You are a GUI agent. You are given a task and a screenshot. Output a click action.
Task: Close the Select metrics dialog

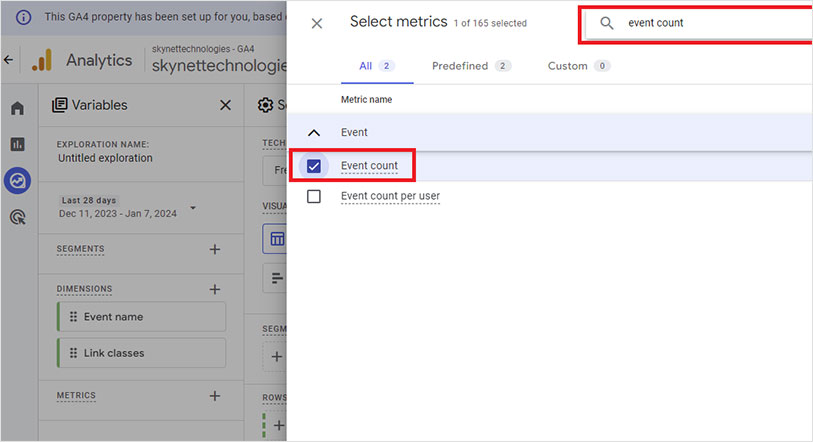point(317,23)
